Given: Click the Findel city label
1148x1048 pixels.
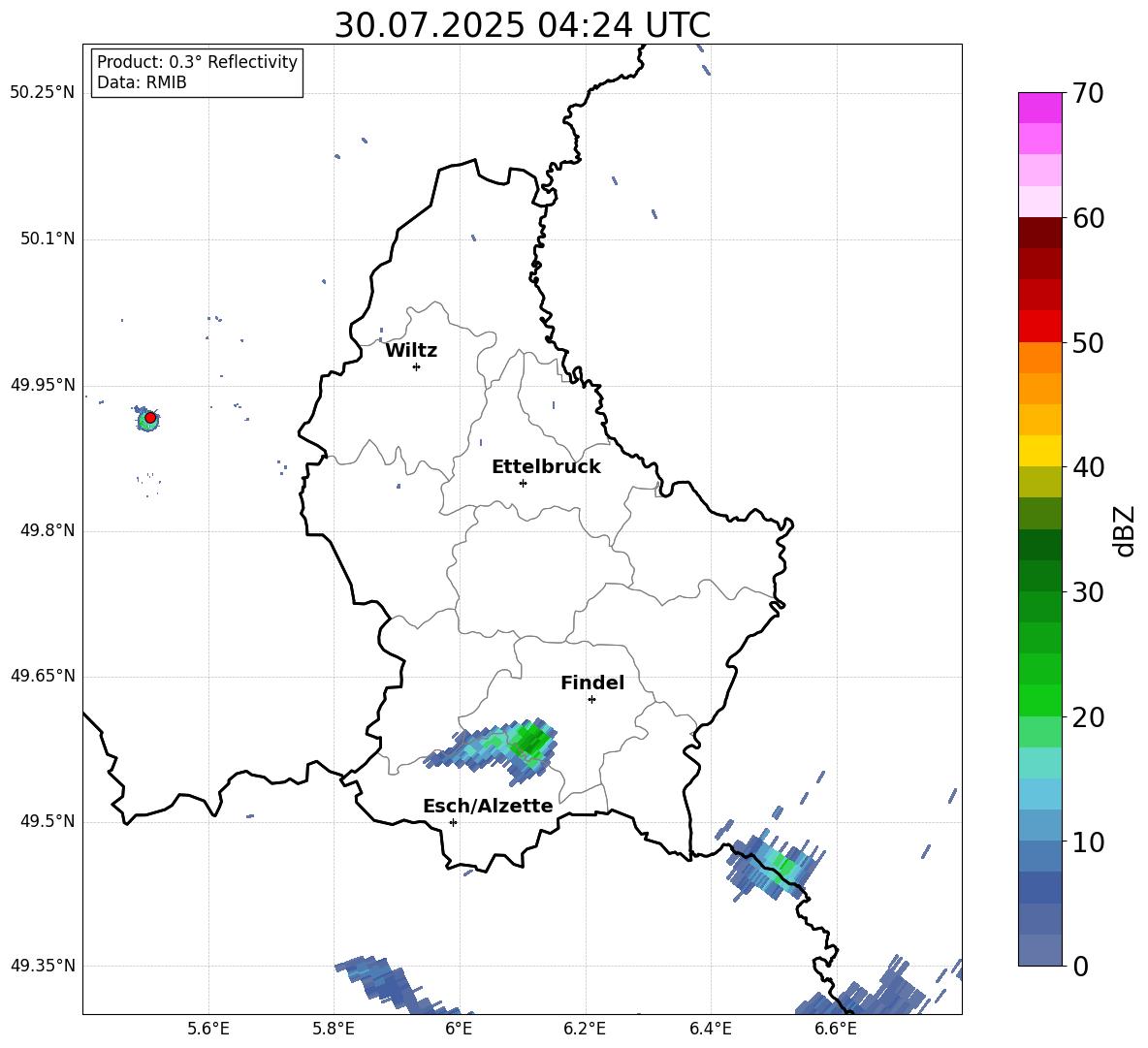Looking at the screenshot, I should coord(592,683).
